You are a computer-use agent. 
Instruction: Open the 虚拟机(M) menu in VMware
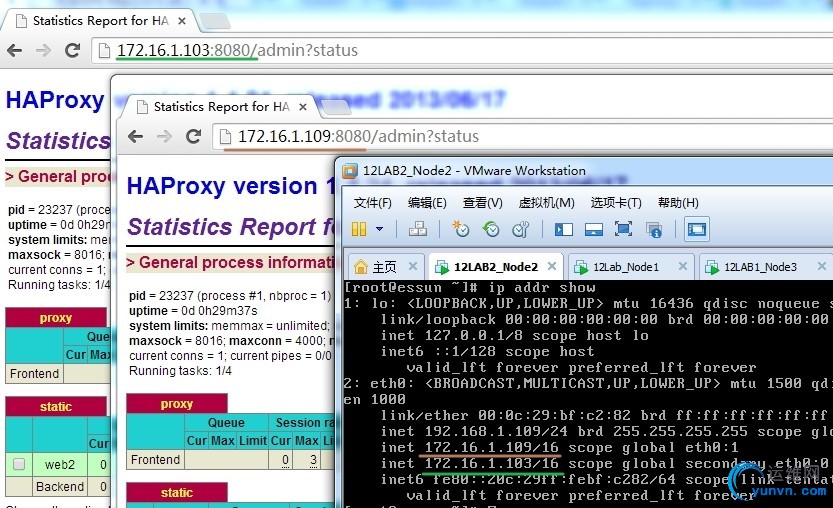coord(546,202)
